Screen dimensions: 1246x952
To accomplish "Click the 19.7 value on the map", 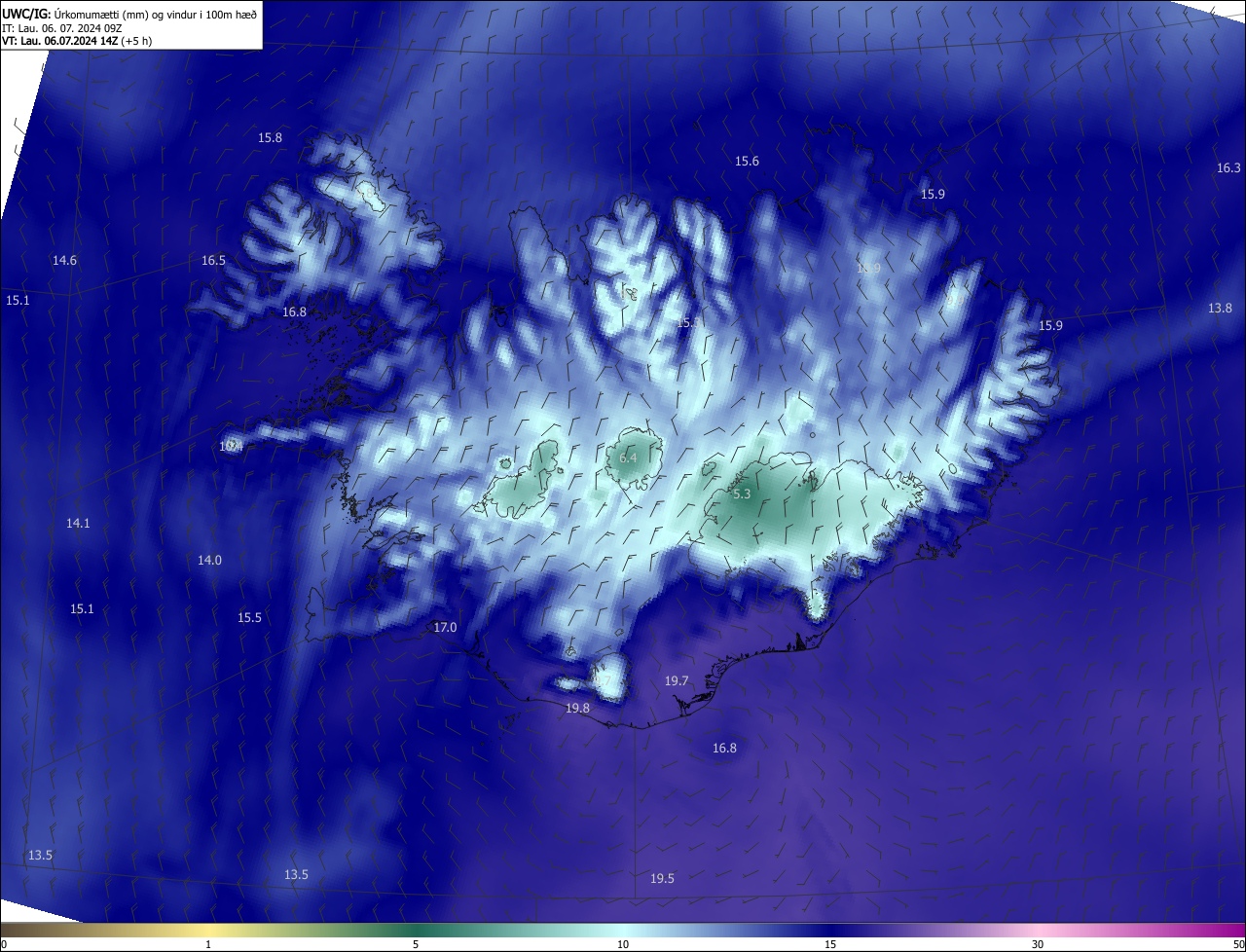I will click(x=677, y=680).
